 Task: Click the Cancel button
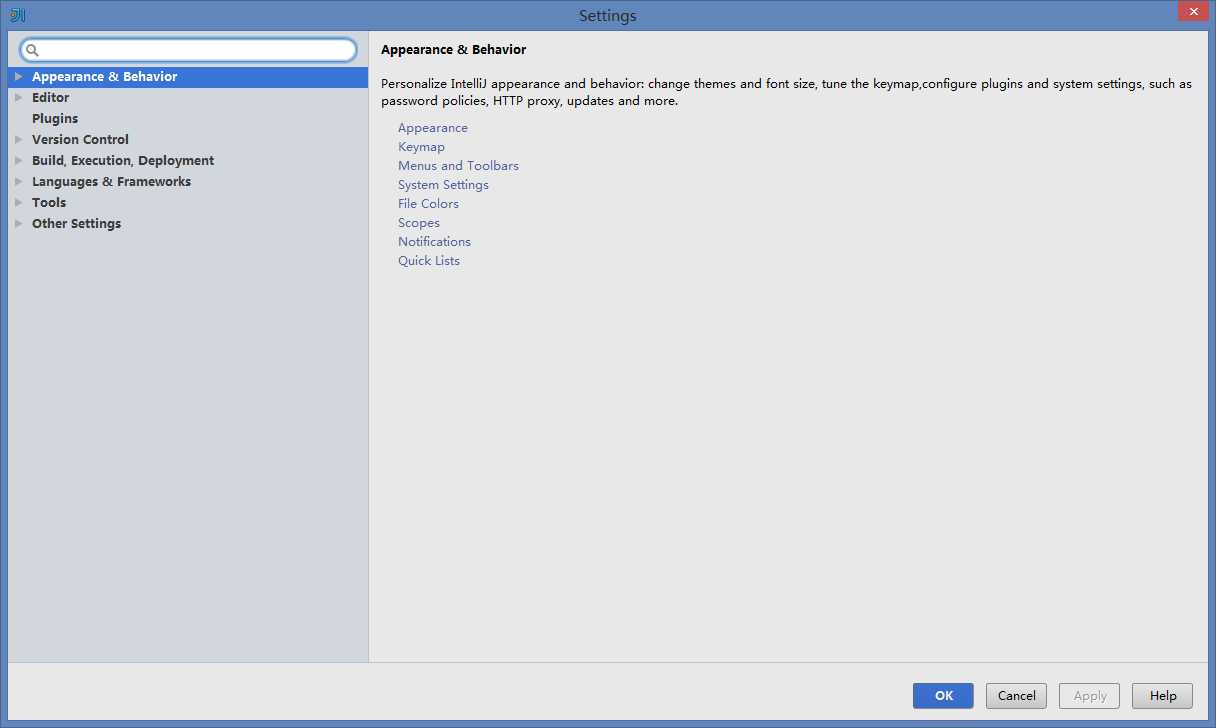pyautogui.click(x=1016, y=696)
